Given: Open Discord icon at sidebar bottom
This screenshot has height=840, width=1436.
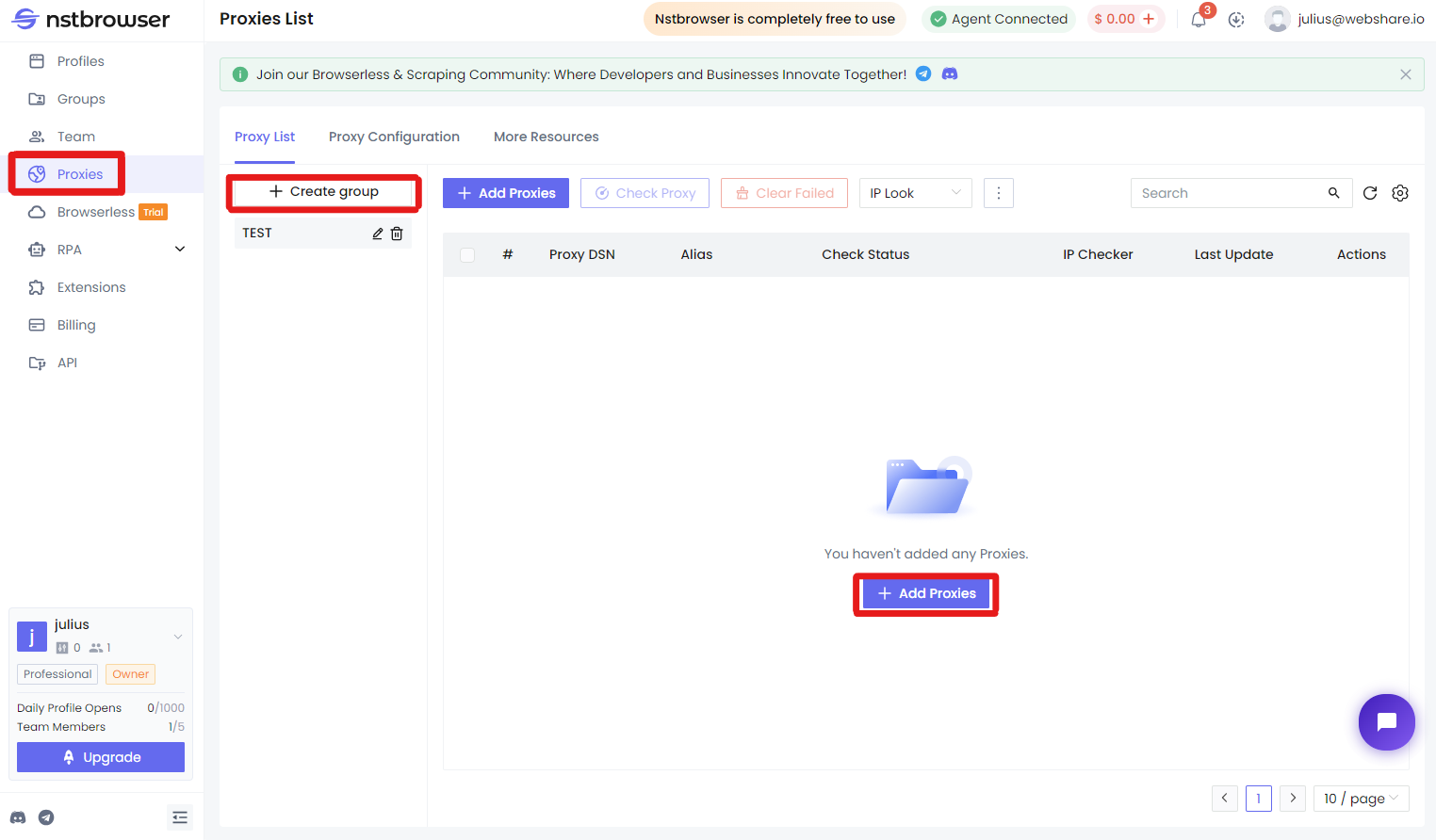Looking at the screenshot, I should click(x=18, y=817).
